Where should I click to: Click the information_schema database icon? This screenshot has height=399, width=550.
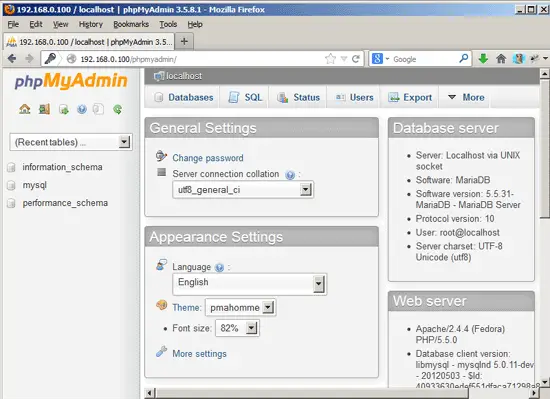(11, 167)
